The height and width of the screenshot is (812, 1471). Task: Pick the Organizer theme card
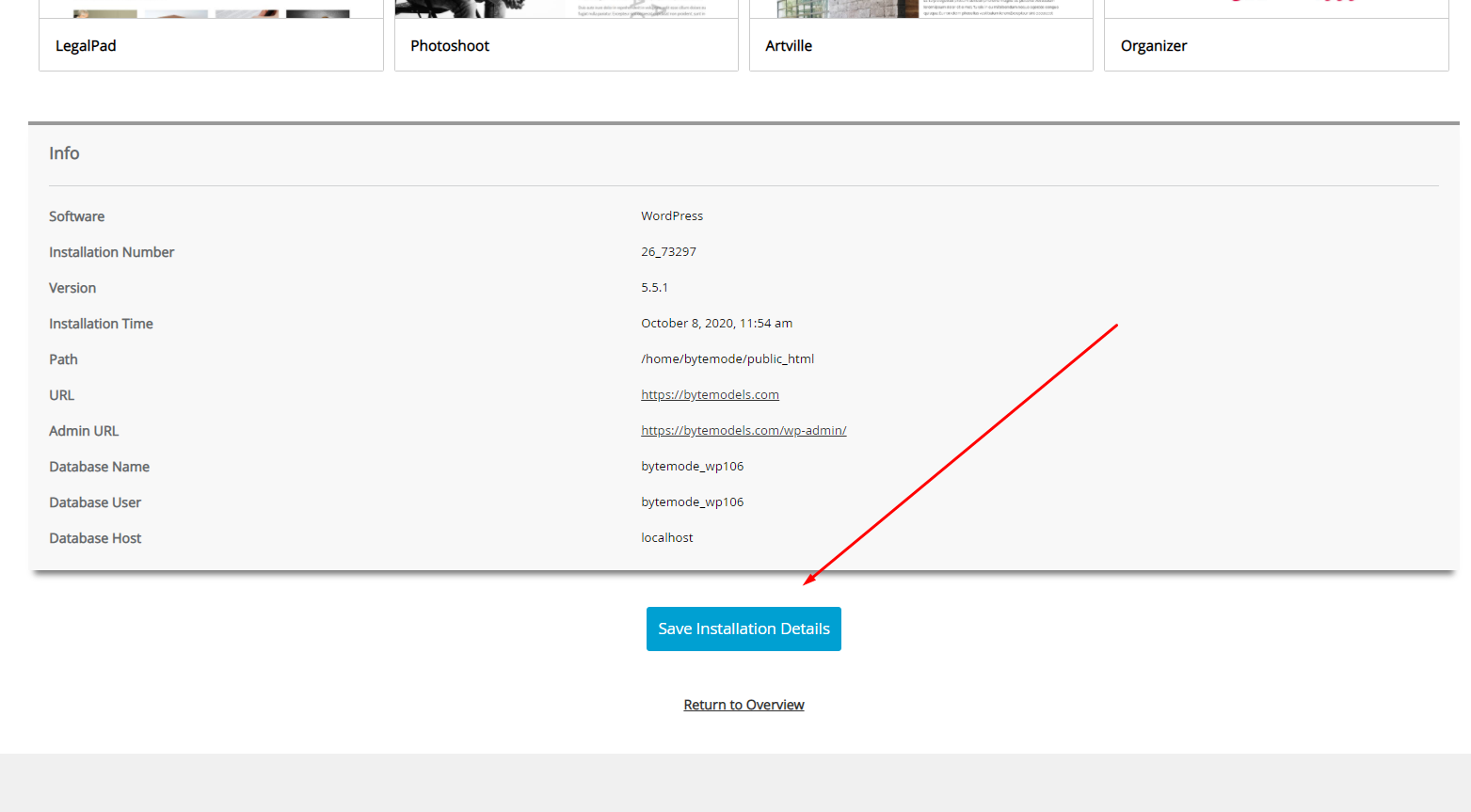coord(1275,44)
